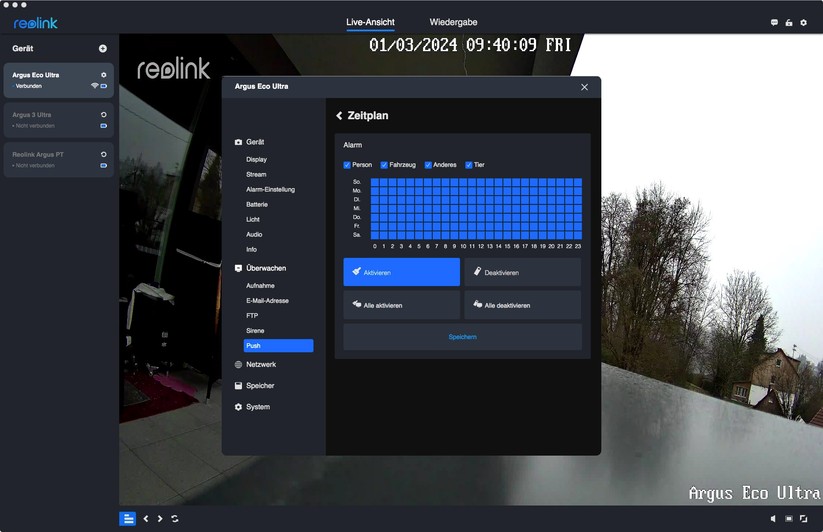The image size is (823, 532).
Task: Uncheck the Anderes alarm checkbox
Action: (x=428, y=165)
